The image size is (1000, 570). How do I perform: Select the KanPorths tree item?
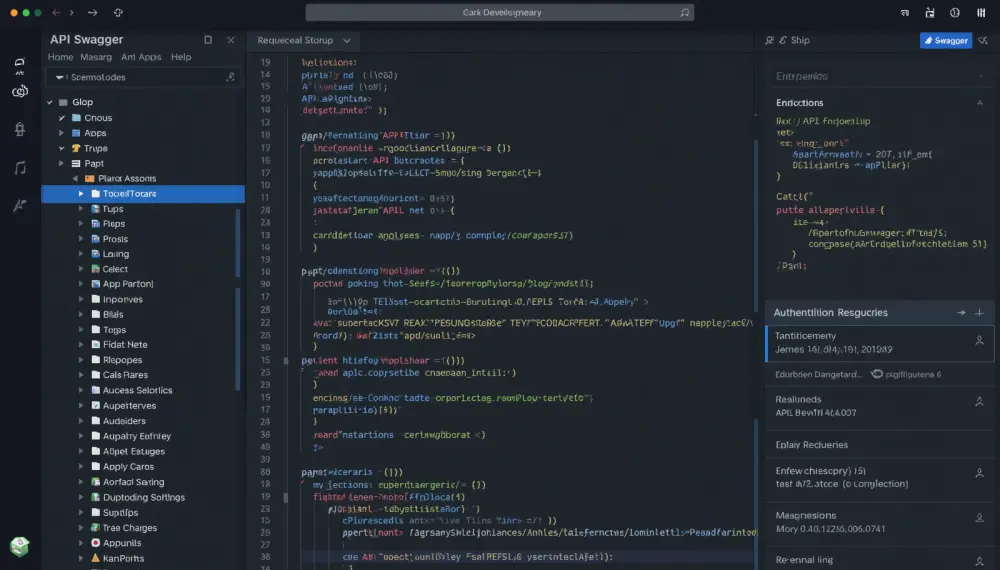(123, 558)
